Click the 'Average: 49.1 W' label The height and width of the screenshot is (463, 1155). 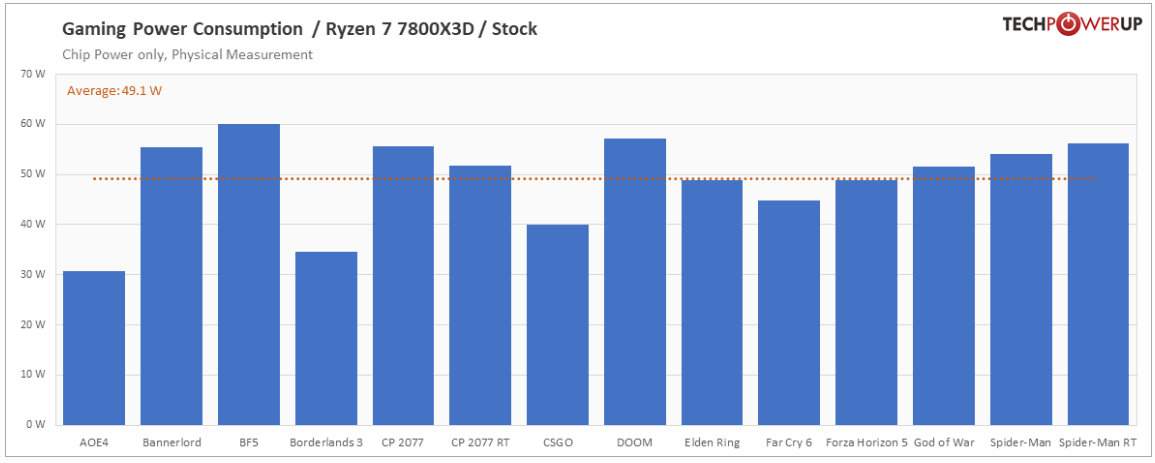tap(114, 91)
